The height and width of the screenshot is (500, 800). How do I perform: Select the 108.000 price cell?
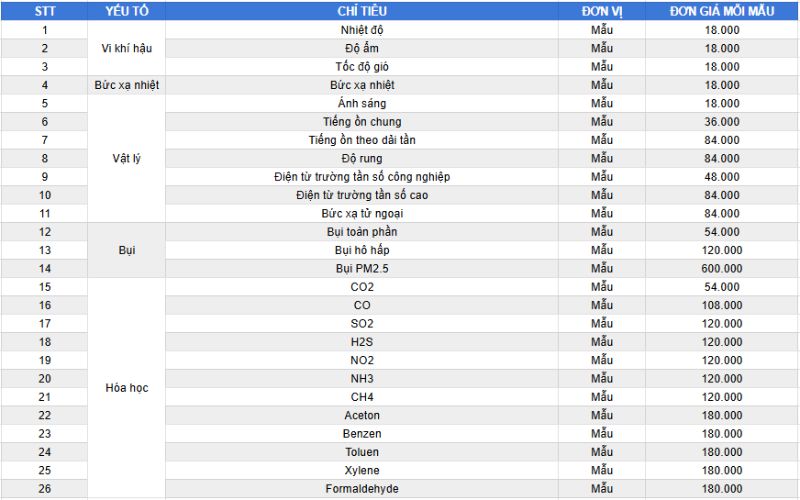pyautogui.click(x=722, y=305)
